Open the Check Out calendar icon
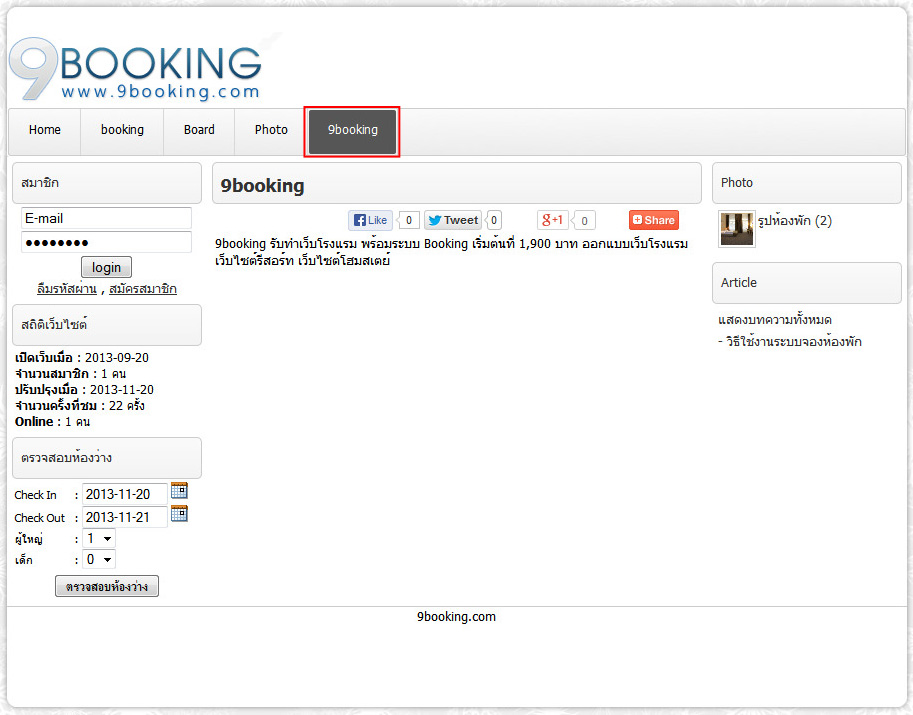913x715 pixels. (179, 514)
